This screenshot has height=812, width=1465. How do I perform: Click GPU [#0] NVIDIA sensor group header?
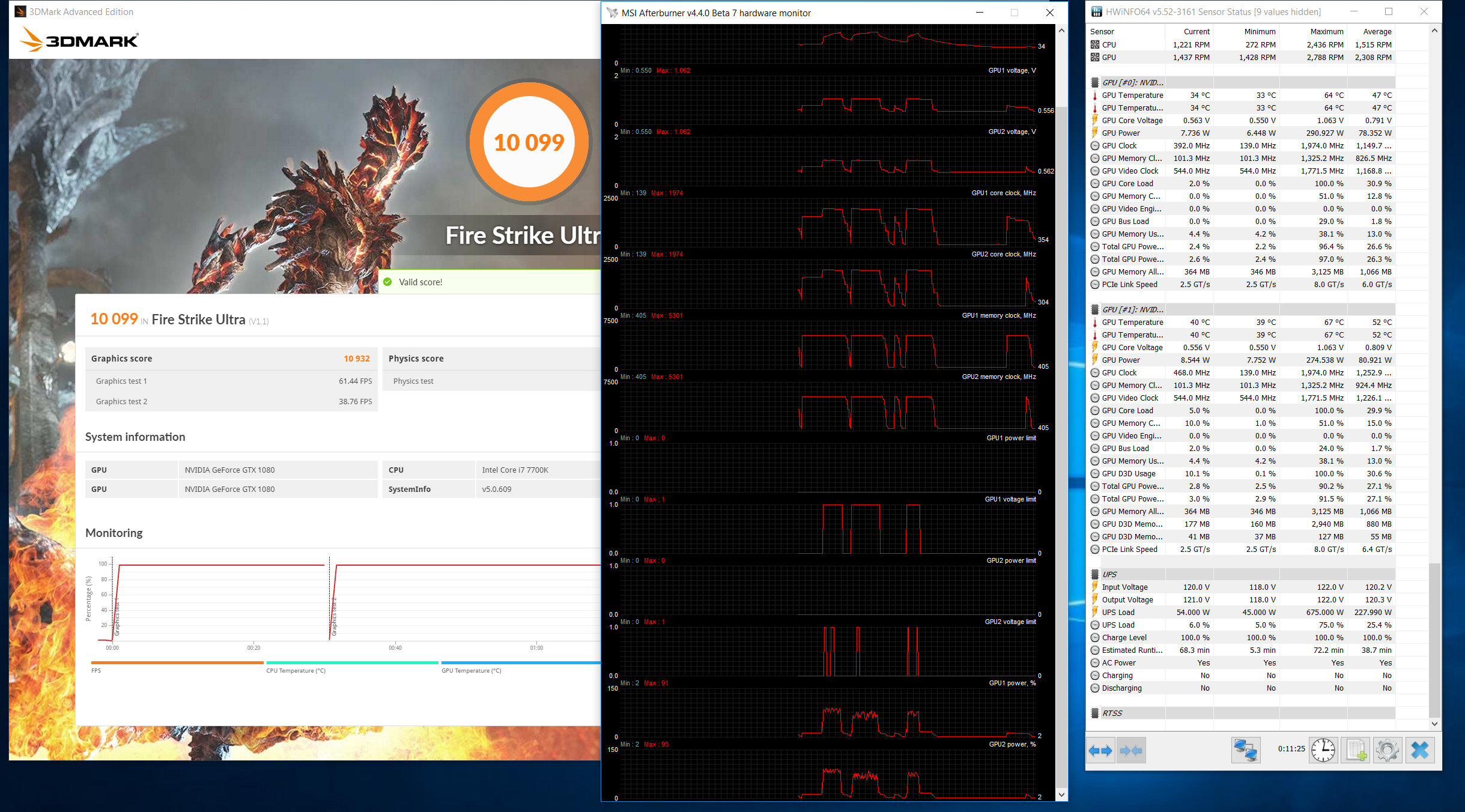[1132, 82]
